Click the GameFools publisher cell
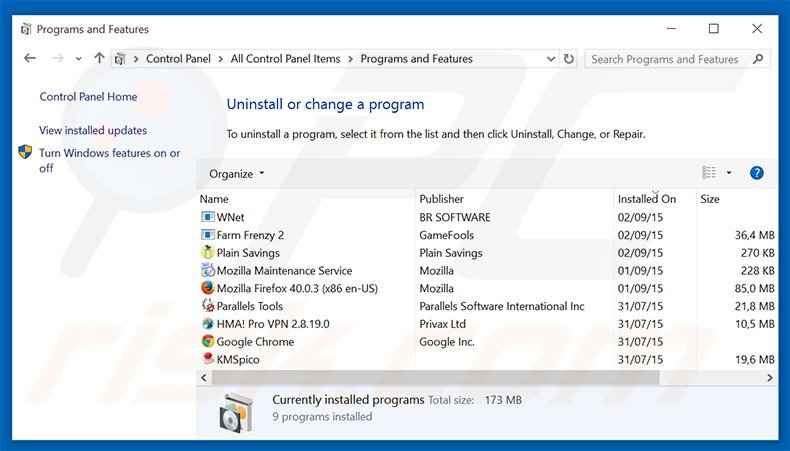The height and width of the screenshot is (451, 790). [446, 235]
